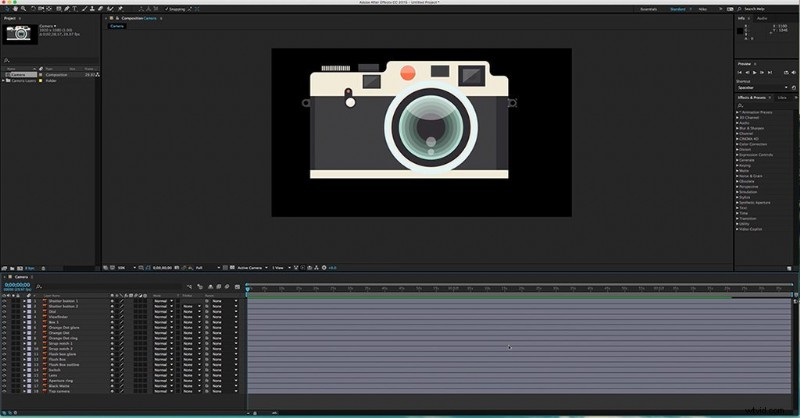This screenshot has height=418, width=800.
Task: Open the timeline Graph Editor
Action: tap(237, 287)
